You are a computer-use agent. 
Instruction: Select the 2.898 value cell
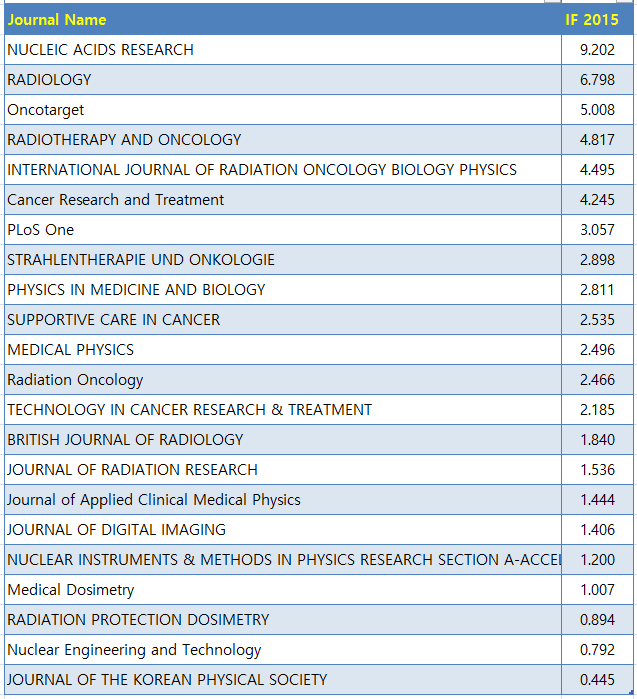(597, 259)
